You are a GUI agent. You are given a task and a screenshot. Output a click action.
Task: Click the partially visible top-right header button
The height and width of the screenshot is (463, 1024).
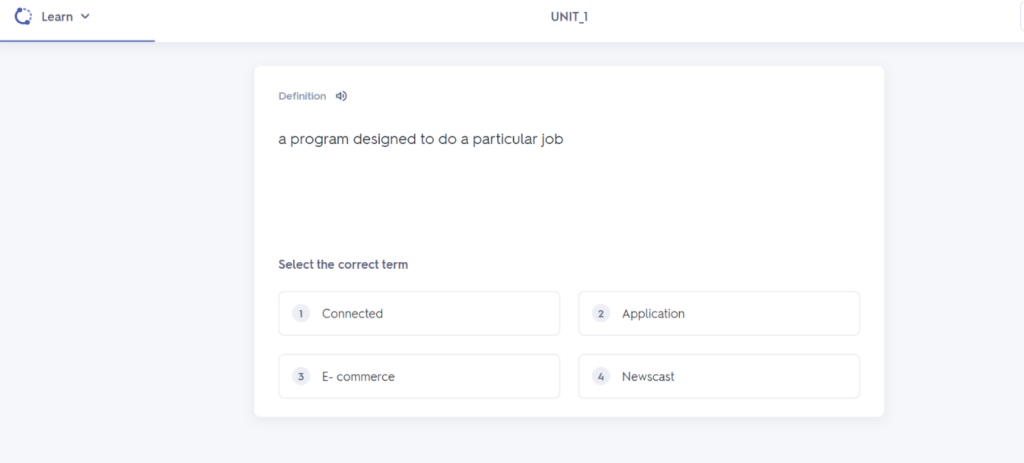[x=1019, y=17]
